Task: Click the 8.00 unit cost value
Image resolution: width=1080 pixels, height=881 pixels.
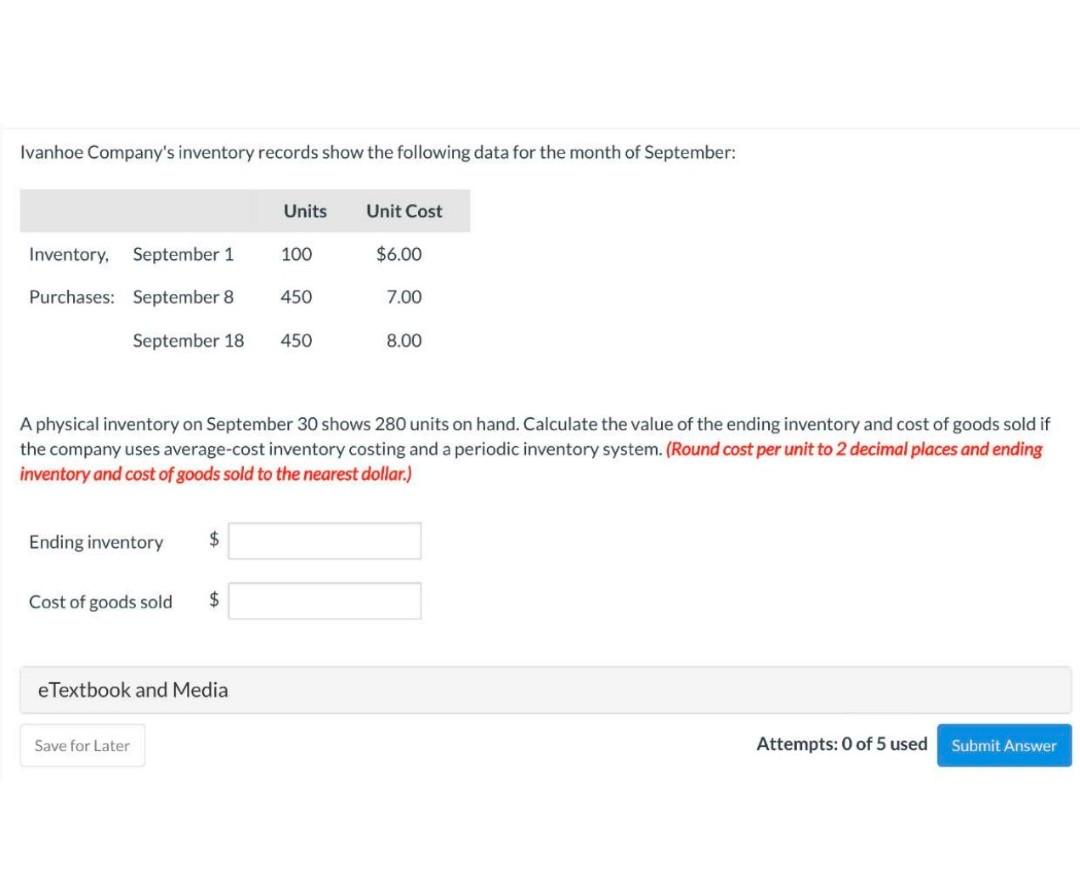Action: 404,340
